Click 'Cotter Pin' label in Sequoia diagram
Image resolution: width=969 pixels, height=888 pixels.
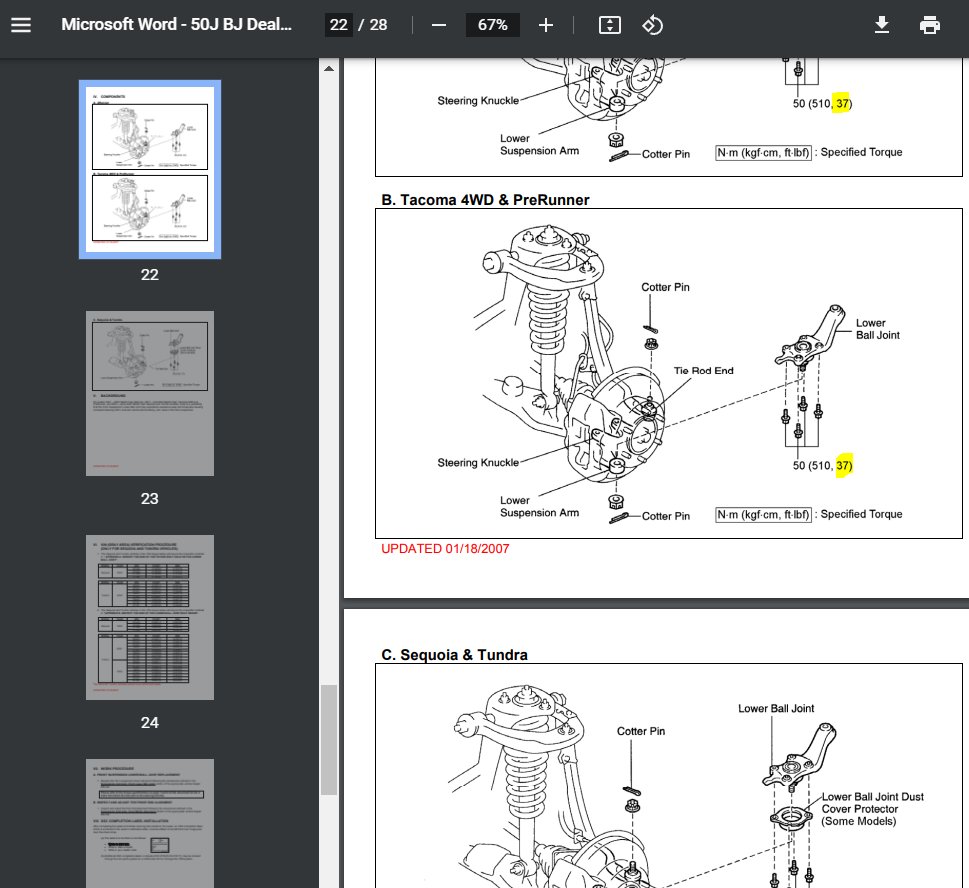pos(641,732)
